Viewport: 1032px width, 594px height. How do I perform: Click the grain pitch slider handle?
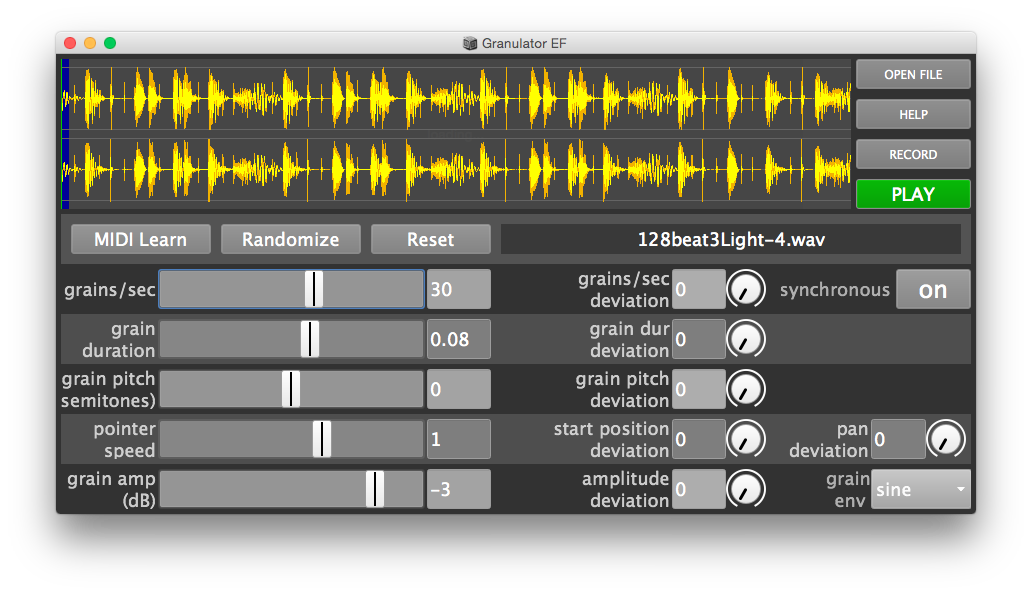[291, 389]
